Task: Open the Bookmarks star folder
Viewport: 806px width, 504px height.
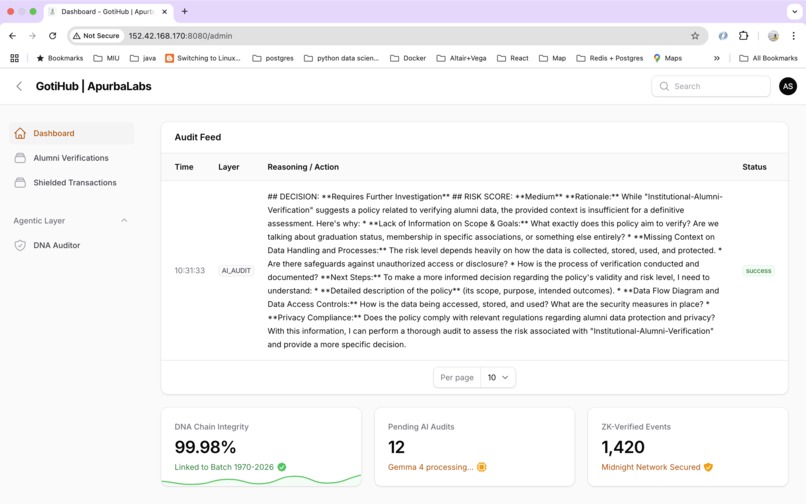Action: pos(60,58)
